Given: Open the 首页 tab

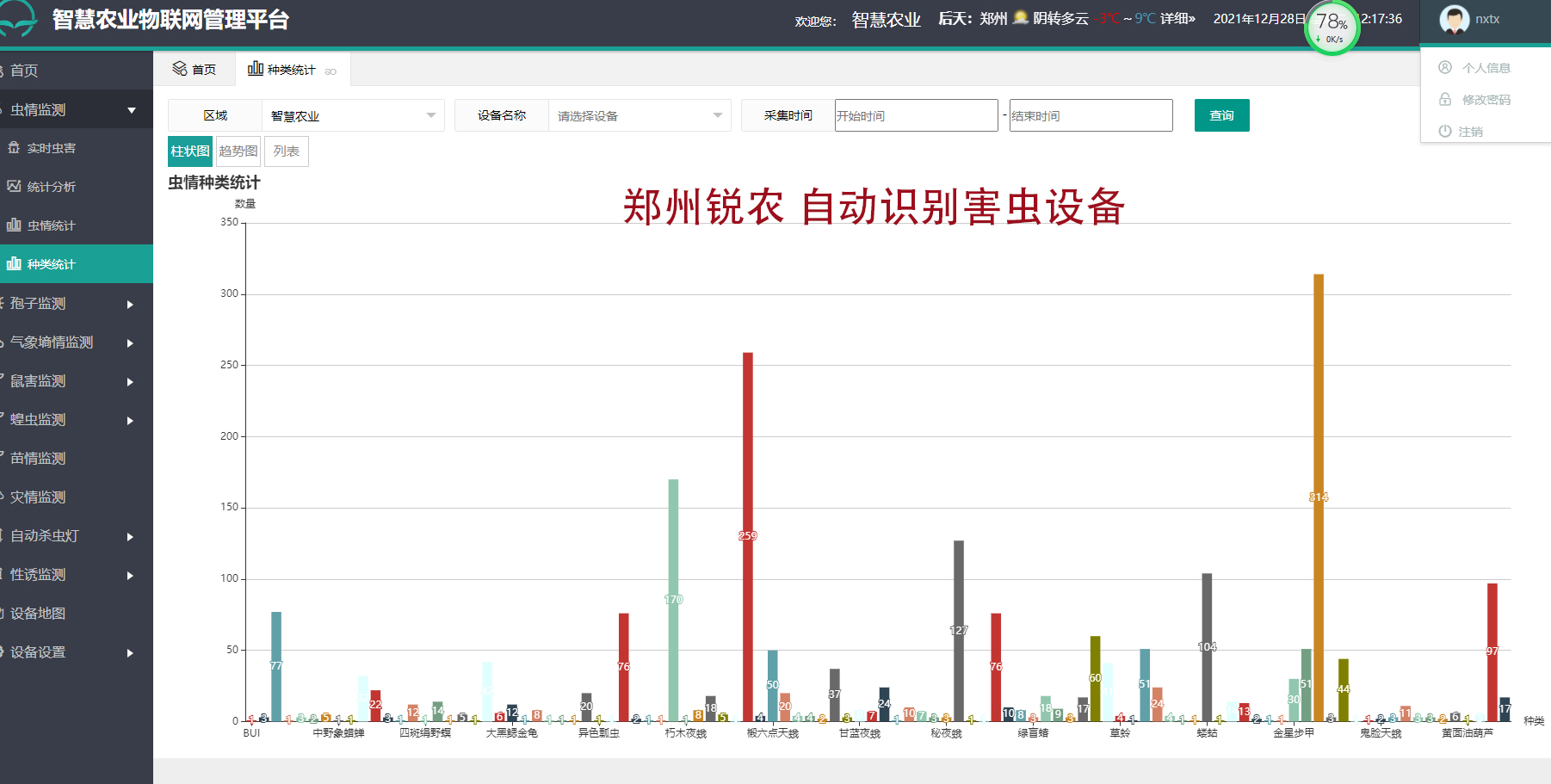Looking at the screenshot, I should click(195, 69).
